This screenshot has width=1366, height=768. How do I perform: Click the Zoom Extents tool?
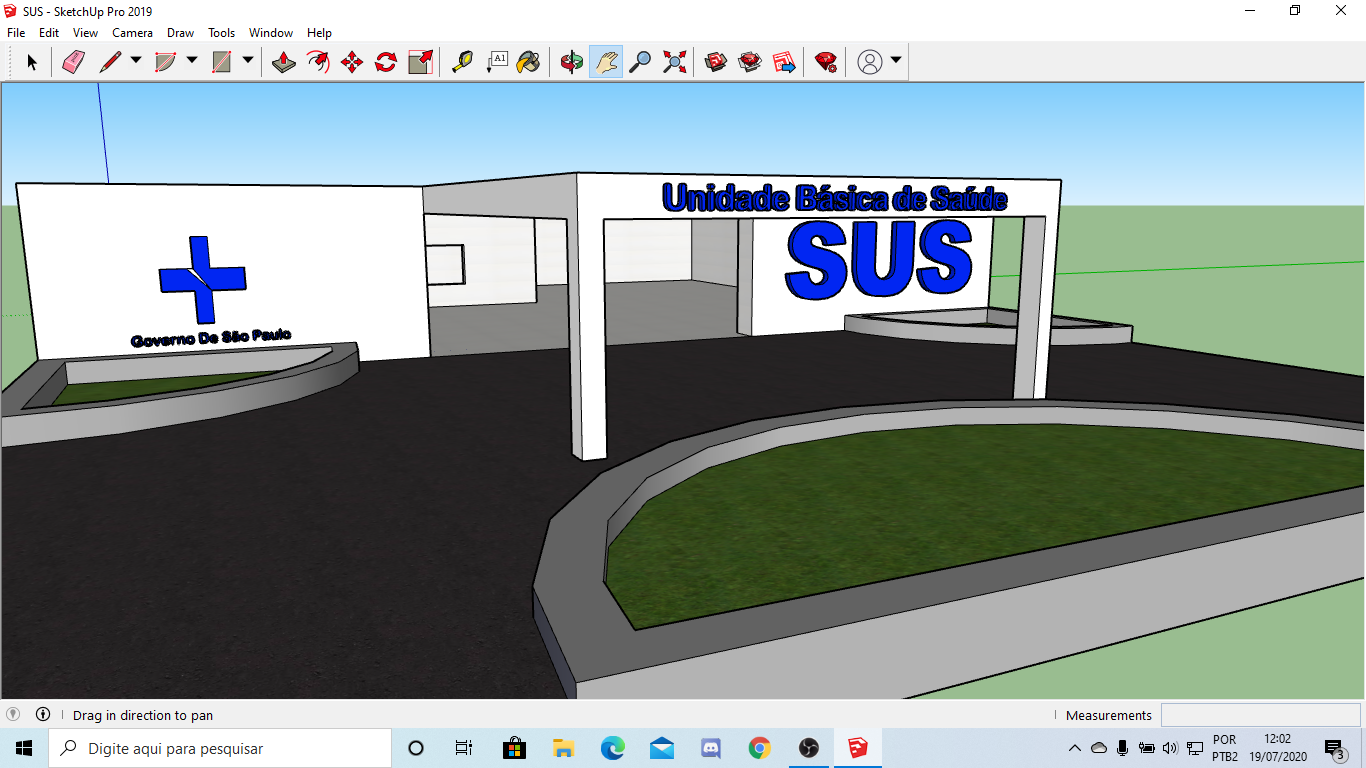click(675, 62)
